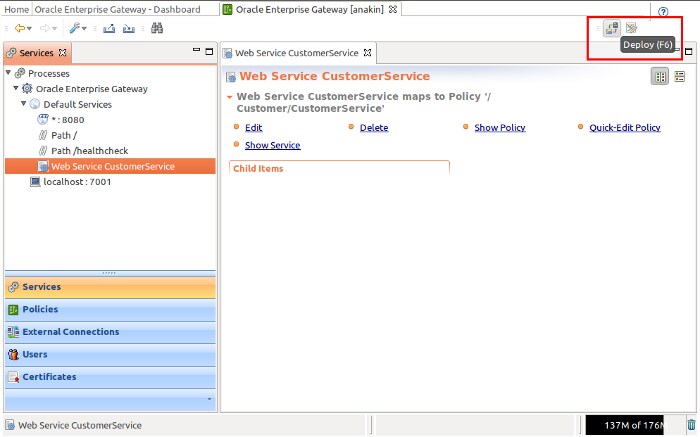Collapse the Default Services tree node
The height and width of the screenshot is (437, 700).
point(23,103)
